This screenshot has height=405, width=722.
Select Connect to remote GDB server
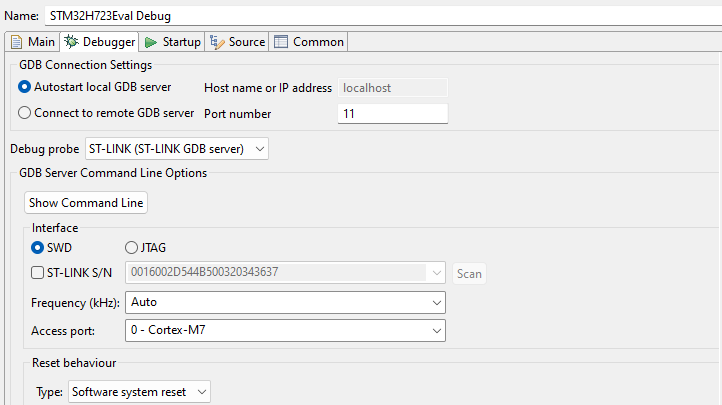106,113
